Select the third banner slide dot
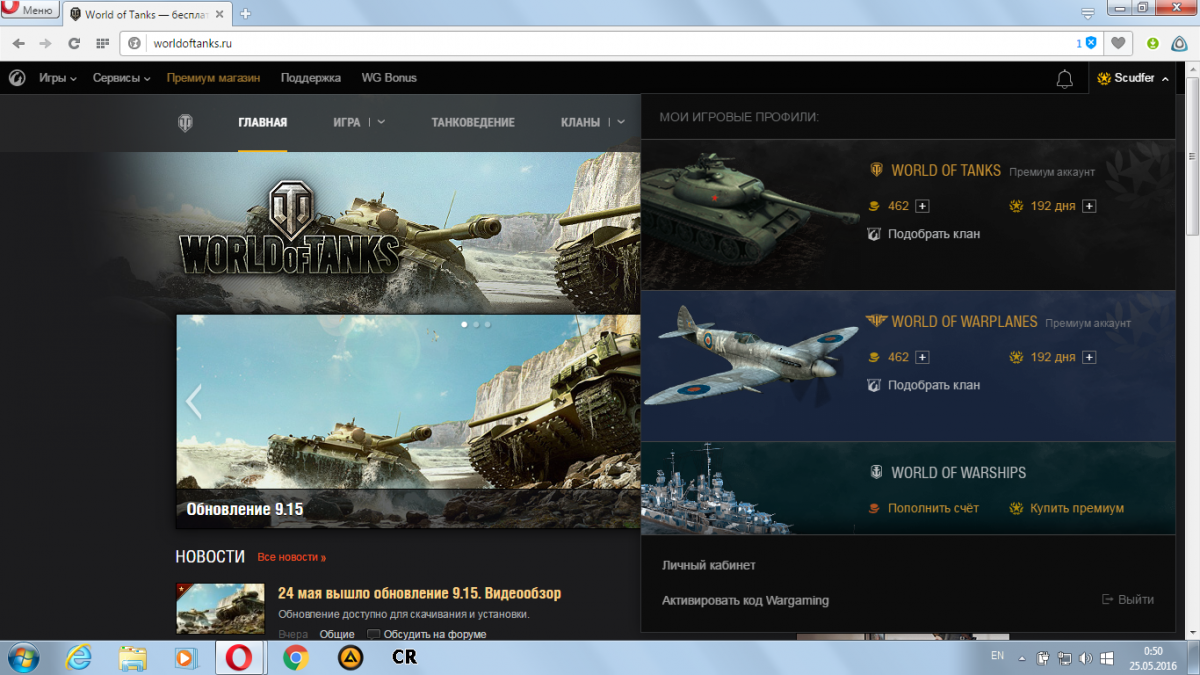This screenshot has height=675, width=1200. pyautogui.click(x=488, y=325)
